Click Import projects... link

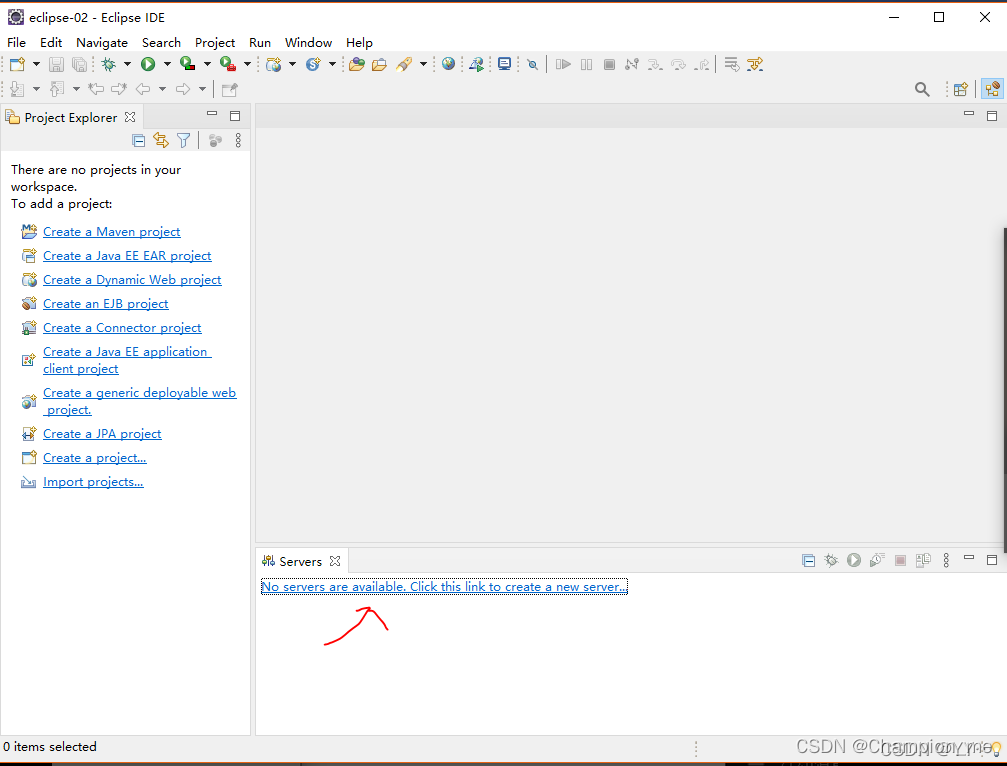point(93,482)
